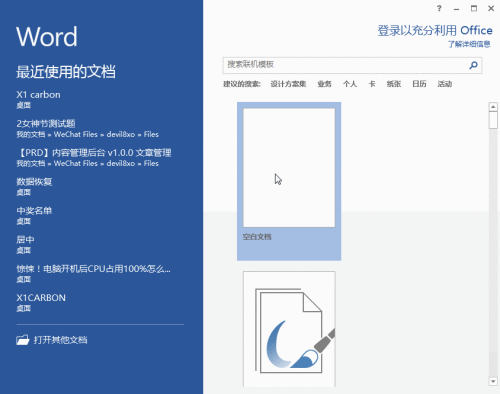
Task: Click the maximize window icon
Action: point(474,9)
